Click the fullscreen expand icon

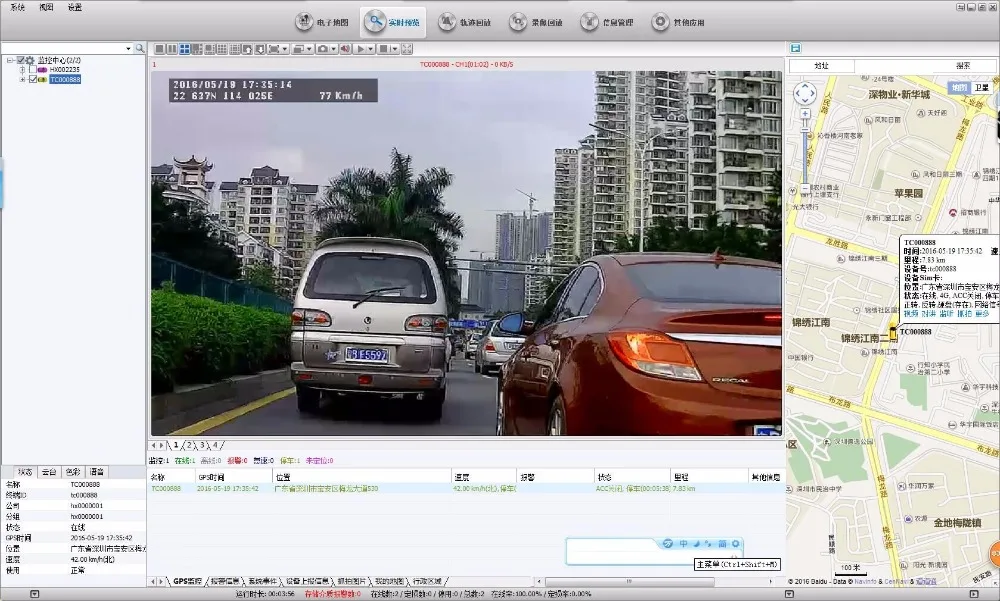407,49
